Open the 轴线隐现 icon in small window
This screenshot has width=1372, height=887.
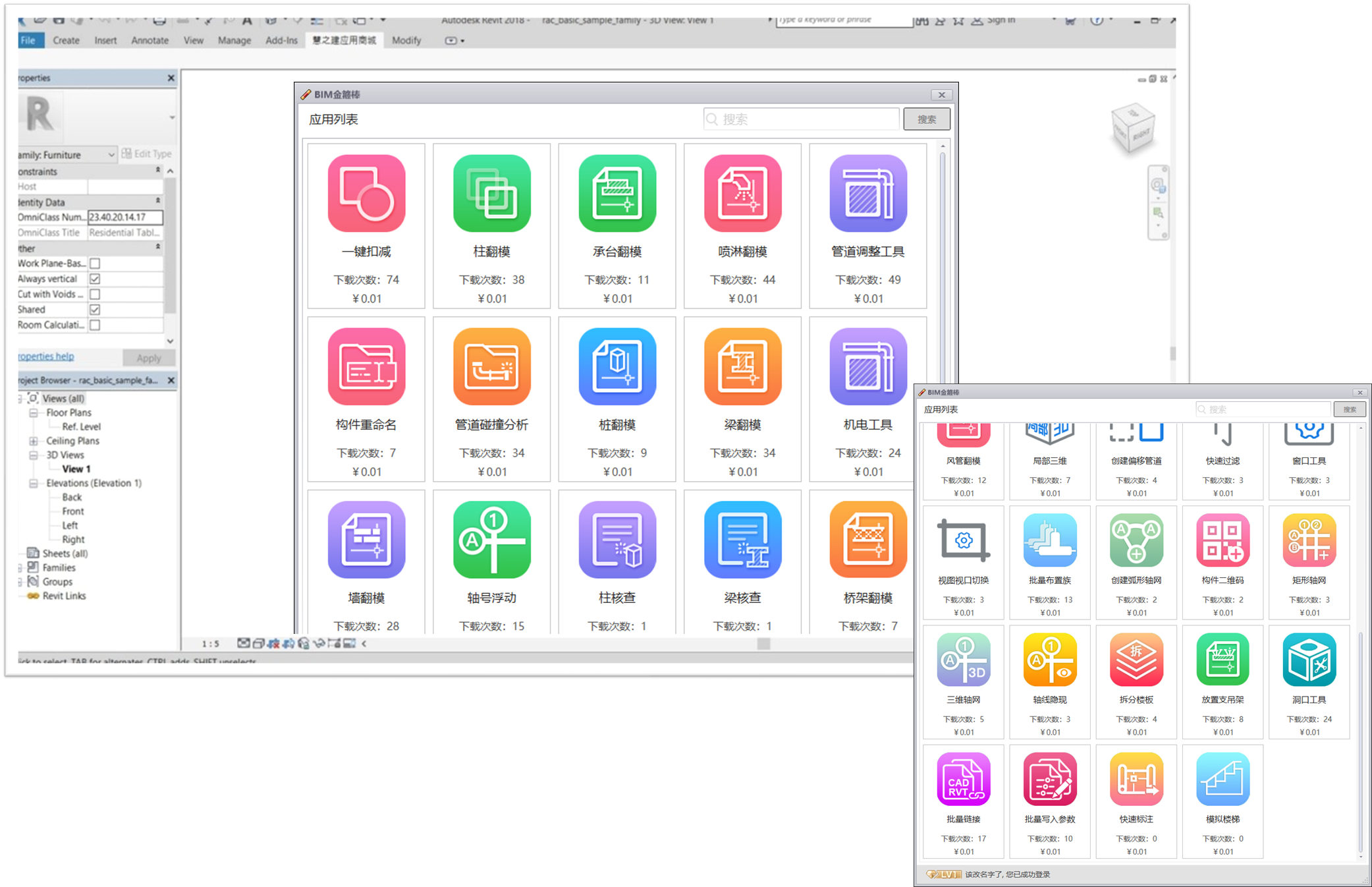click(1050, 660)
